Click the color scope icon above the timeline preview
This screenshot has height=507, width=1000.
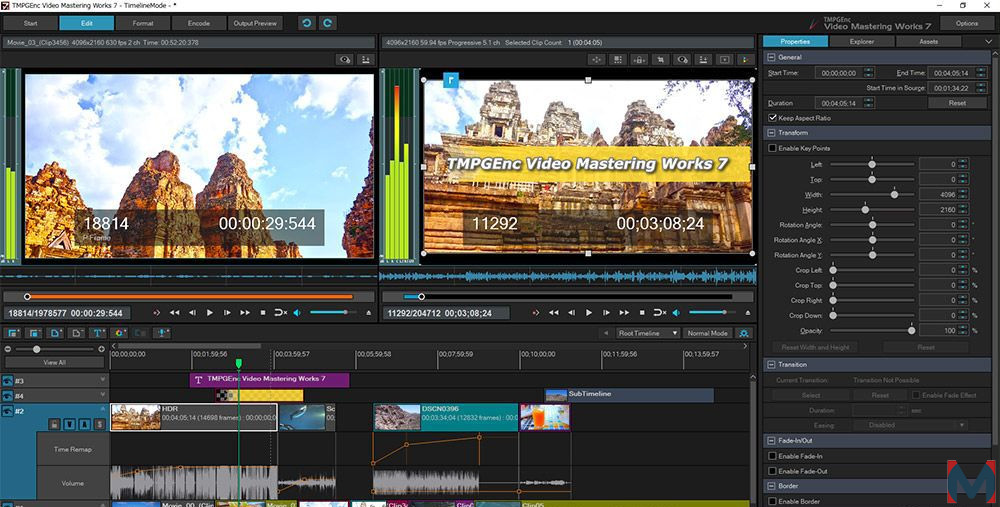745,59
